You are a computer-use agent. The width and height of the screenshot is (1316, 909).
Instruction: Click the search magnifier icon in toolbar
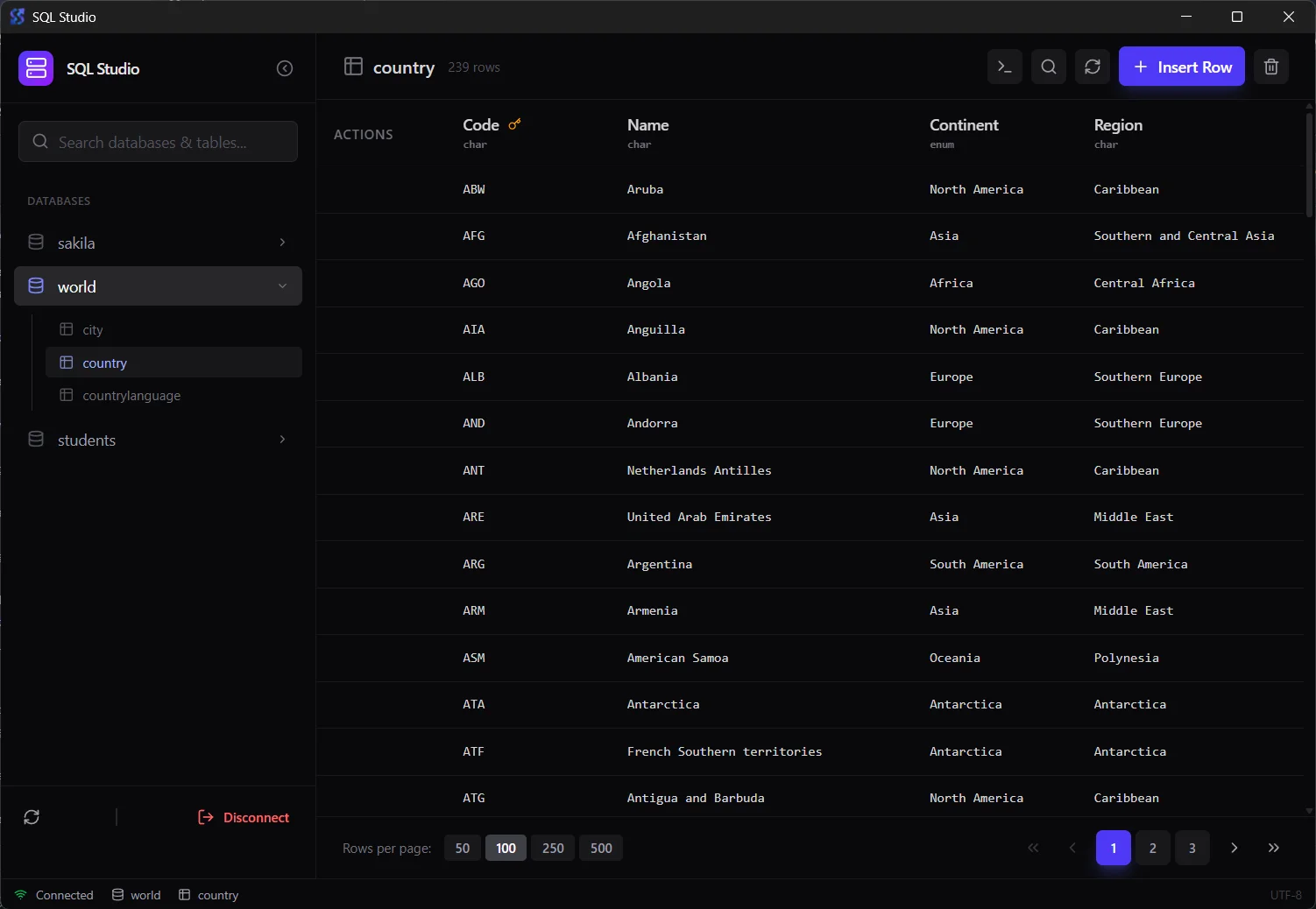point(1048,67)
